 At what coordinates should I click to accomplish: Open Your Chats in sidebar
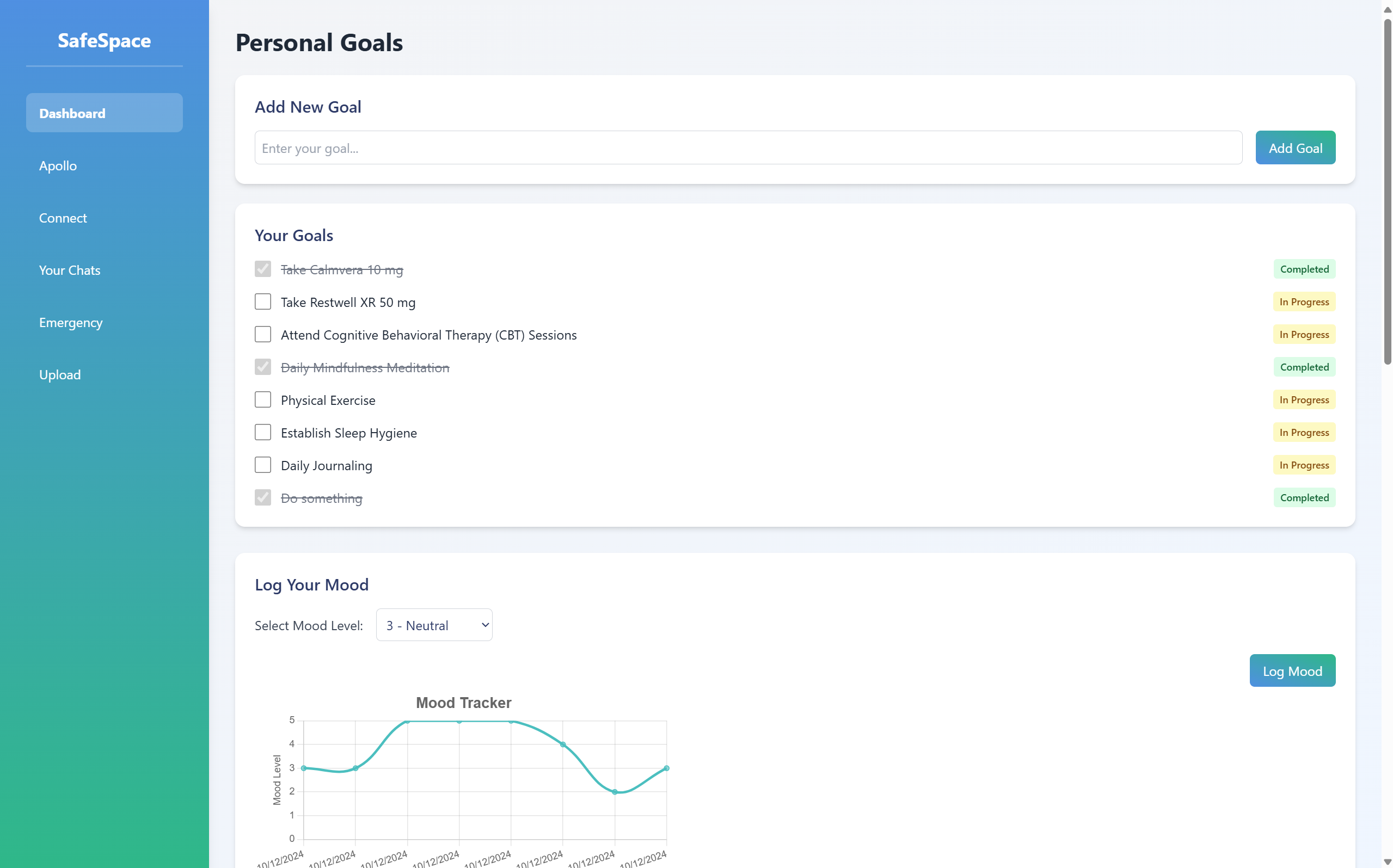[70, 270]
